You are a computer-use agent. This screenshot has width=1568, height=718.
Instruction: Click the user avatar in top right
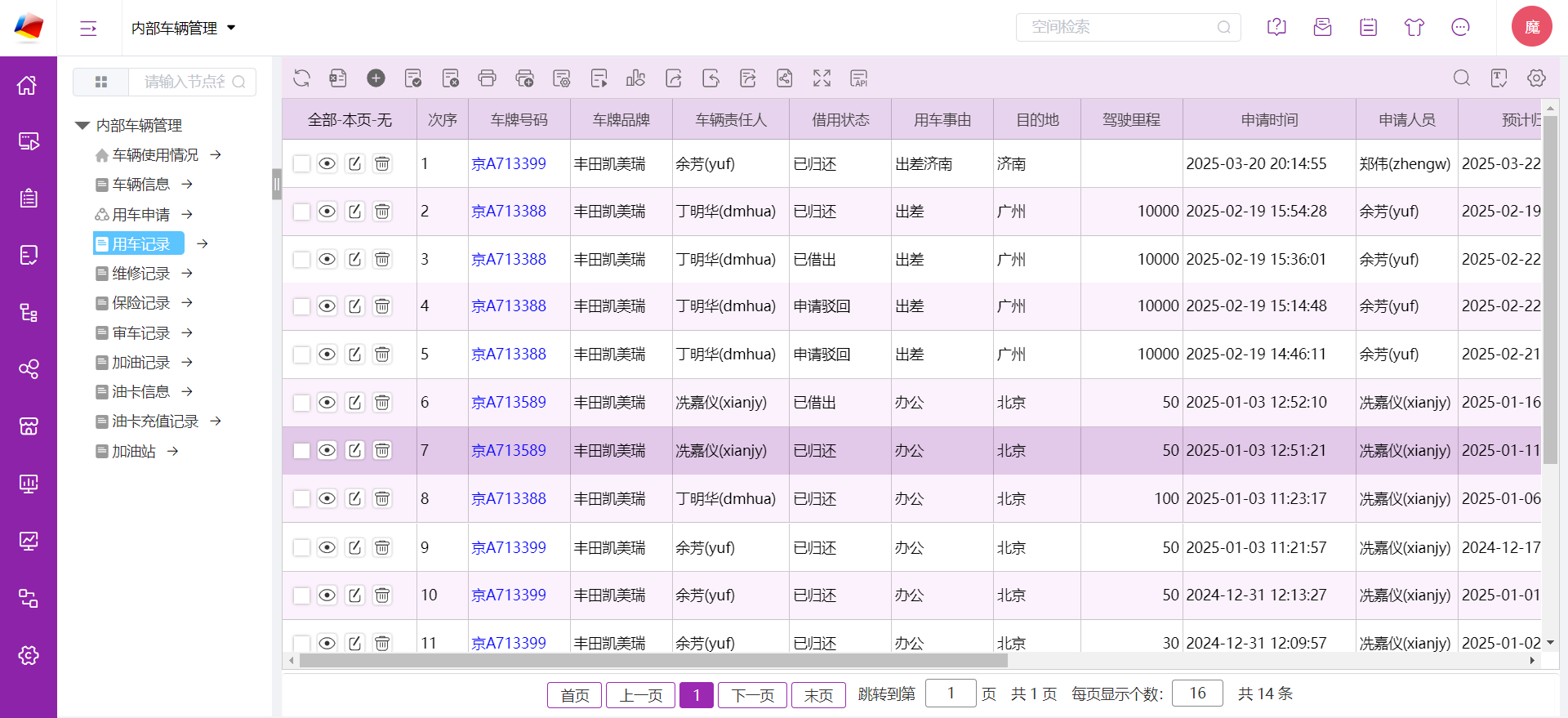point(1531,27)
